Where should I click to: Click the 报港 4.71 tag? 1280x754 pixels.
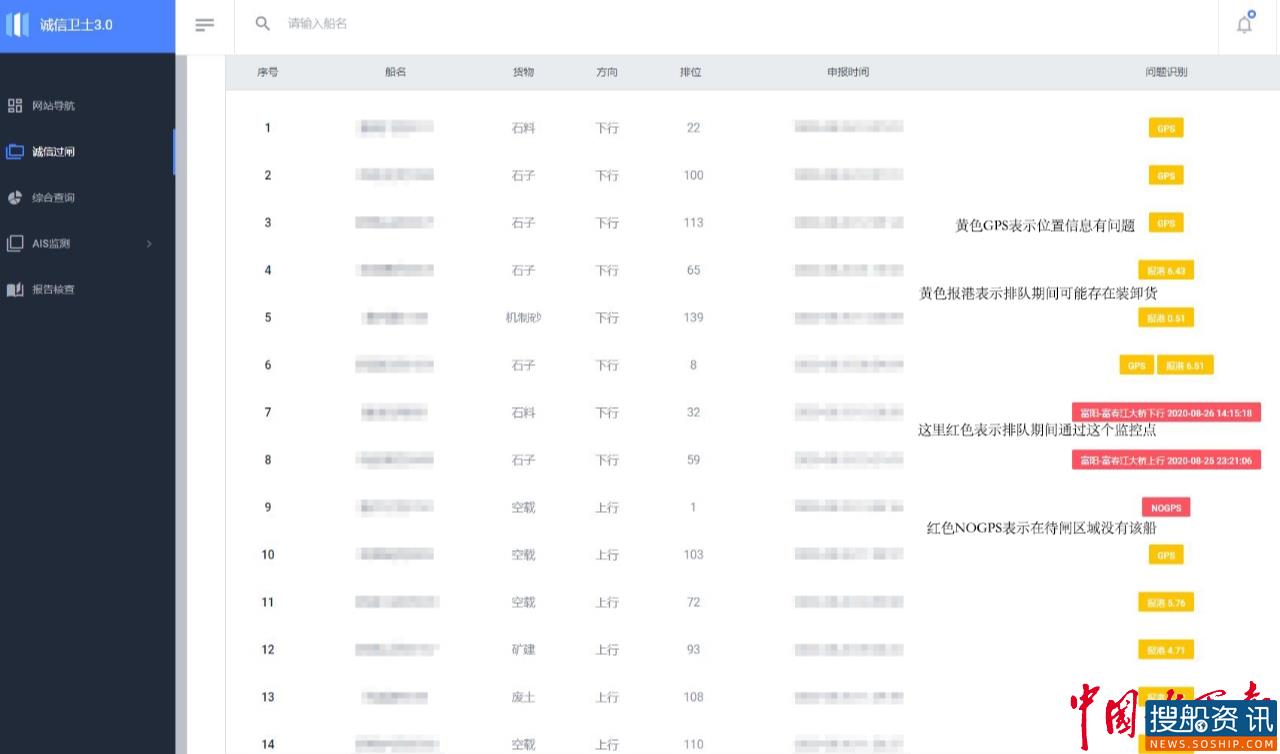point(1166,650)
